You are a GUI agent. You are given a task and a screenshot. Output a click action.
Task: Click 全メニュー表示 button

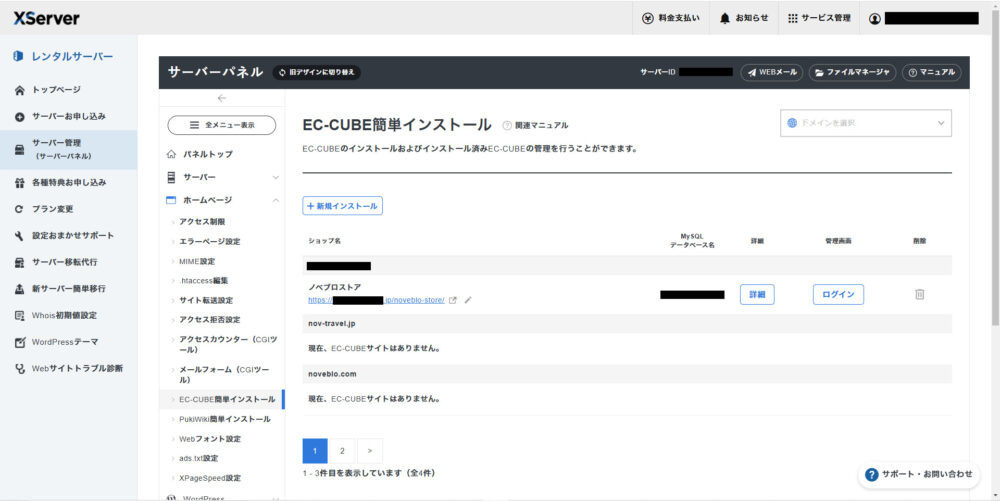pos(221,125)
